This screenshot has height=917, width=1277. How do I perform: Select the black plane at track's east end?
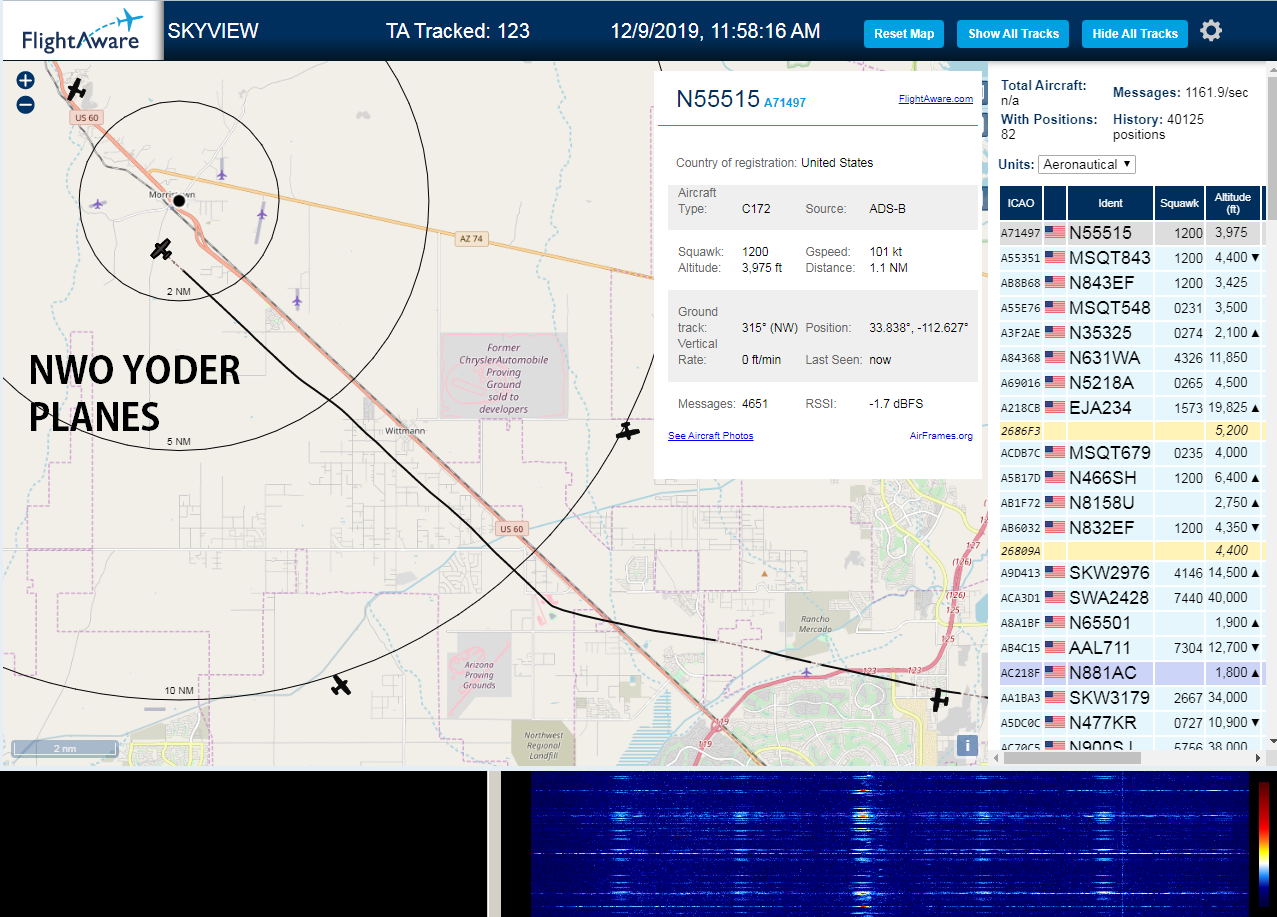[939, 700]
